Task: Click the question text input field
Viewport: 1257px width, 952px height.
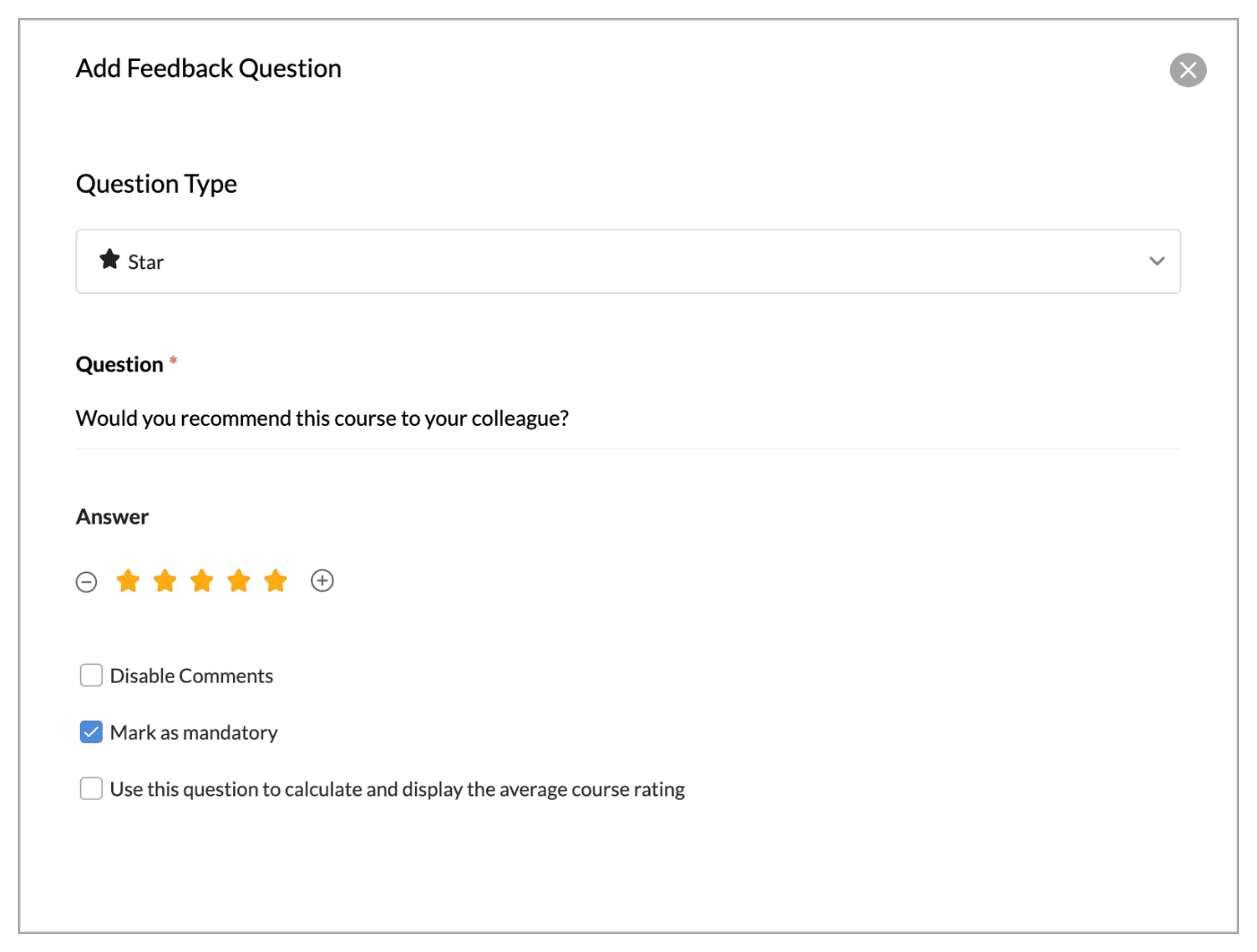Action: point(628,419)
